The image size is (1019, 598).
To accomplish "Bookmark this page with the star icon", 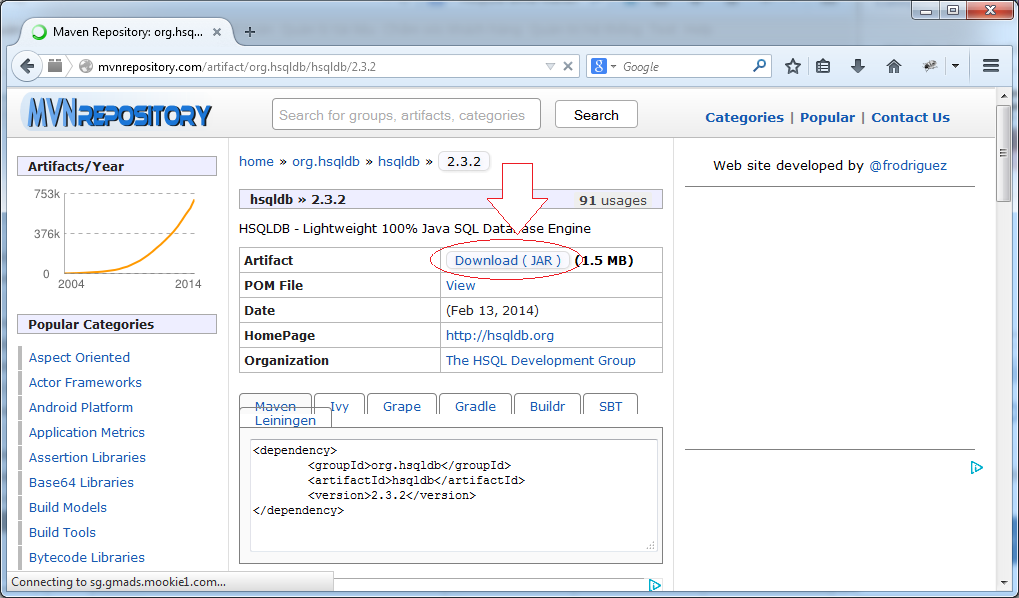I will [x=792, y=66].
